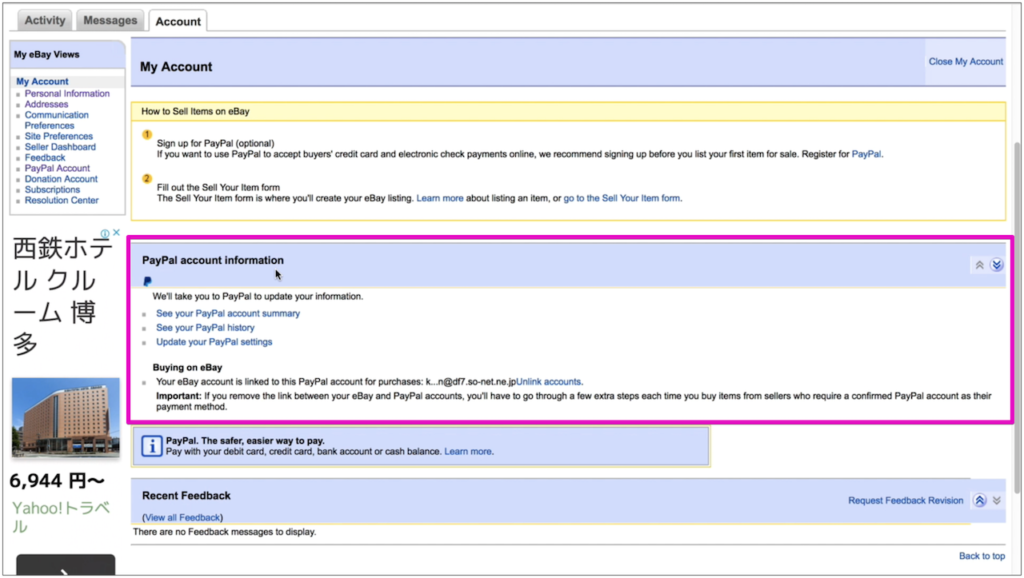Open Donation Account link
Screen dimensions: 1024x578
tap(61, 179)
